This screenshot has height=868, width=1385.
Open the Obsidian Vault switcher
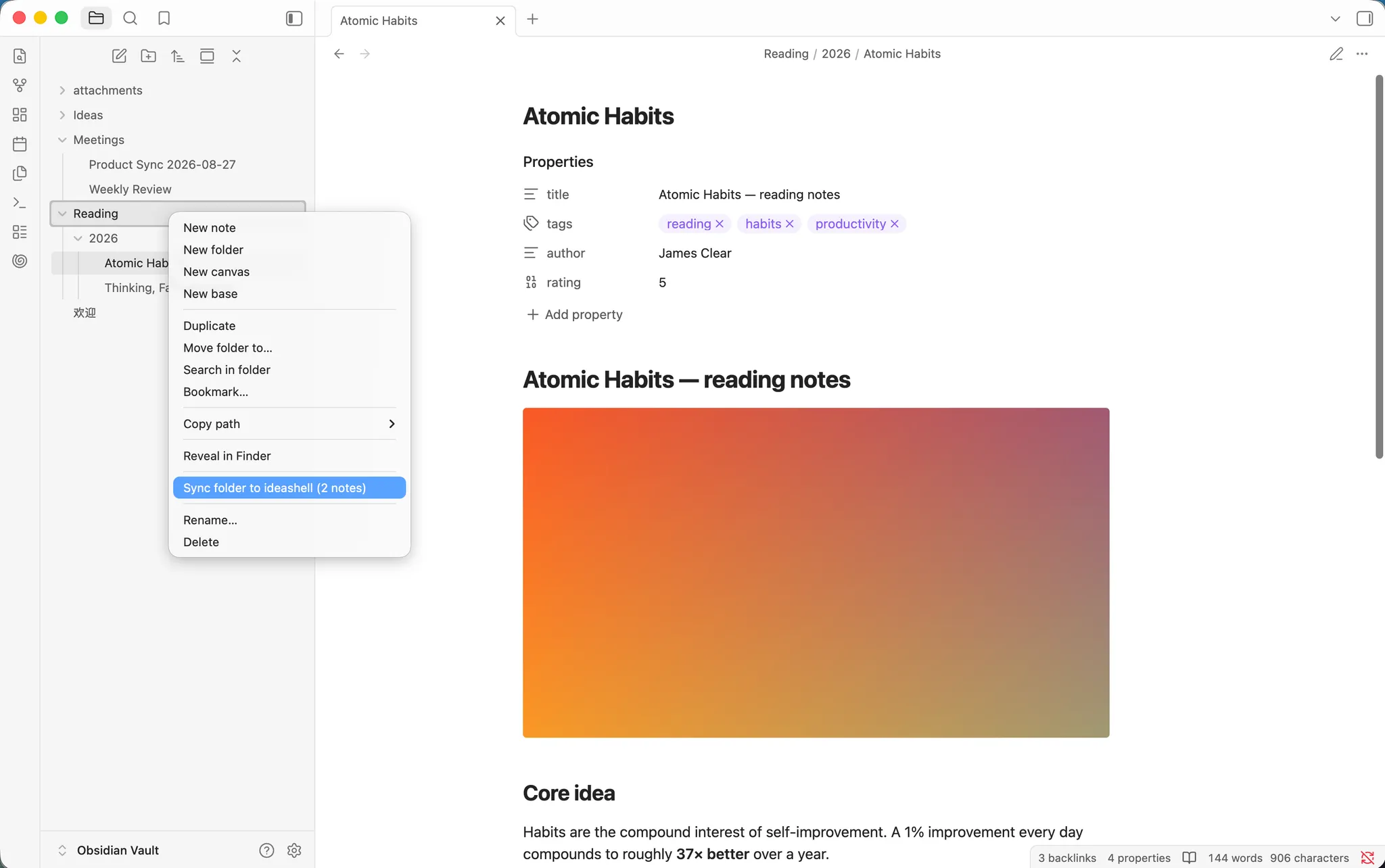(x=108, y=850)
